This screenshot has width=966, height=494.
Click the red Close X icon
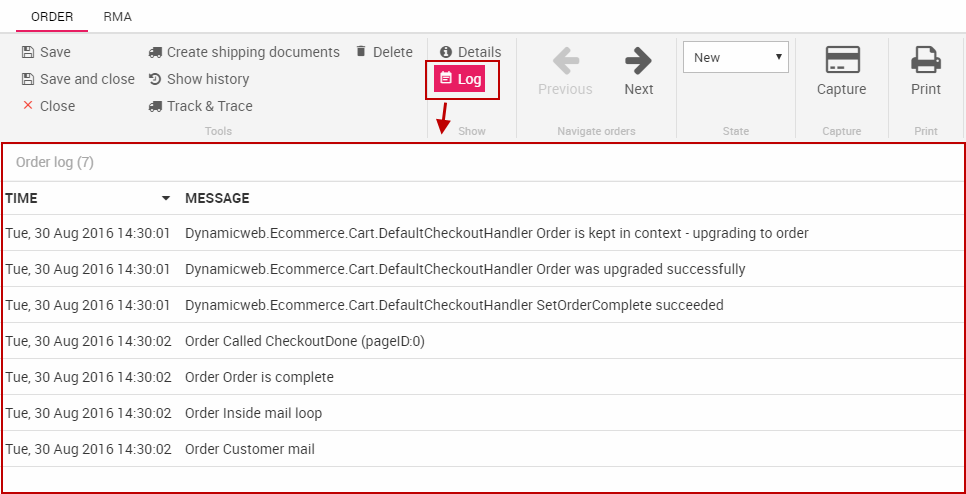tap(28, 105)
